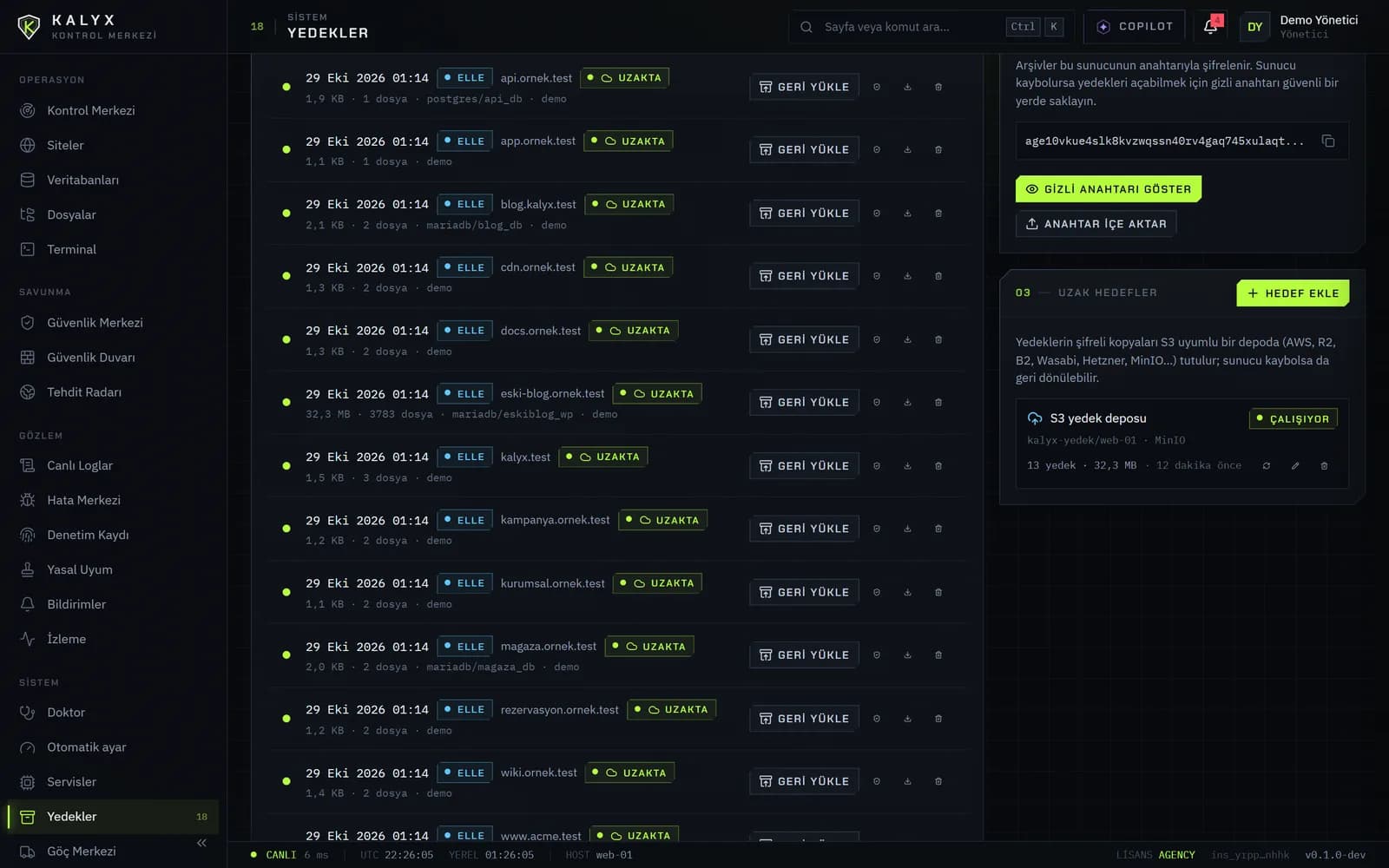Open Demo Yönetici profile menu
Viewport: 1389px width, 868px height.
[1300, 27]
